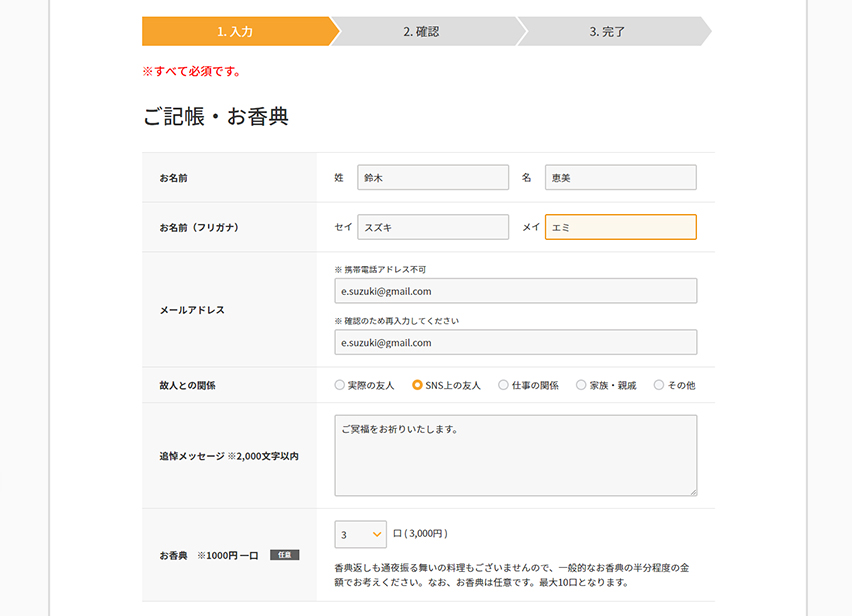Click the 追悼メッセージ ※2,000文字以内 label
Viewport: 852px width, 616px height.
pos(229,456)
